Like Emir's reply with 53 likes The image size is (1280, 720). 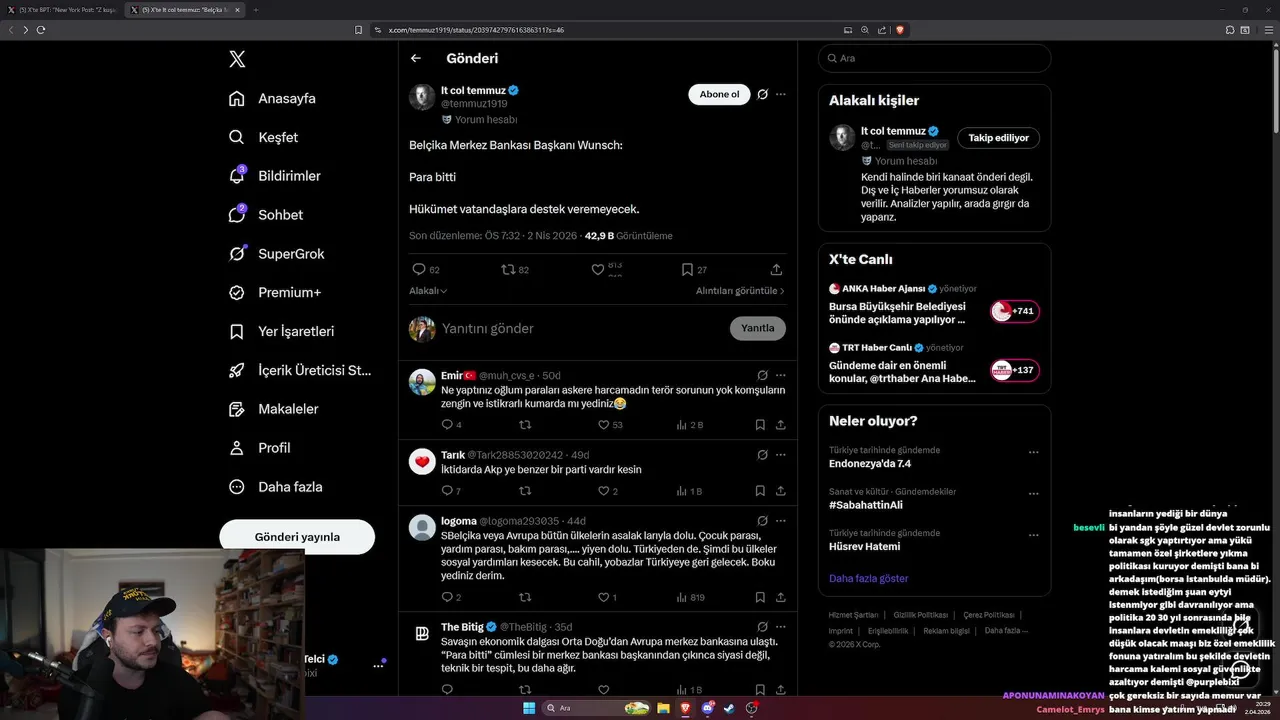click(x=604, y=425)
